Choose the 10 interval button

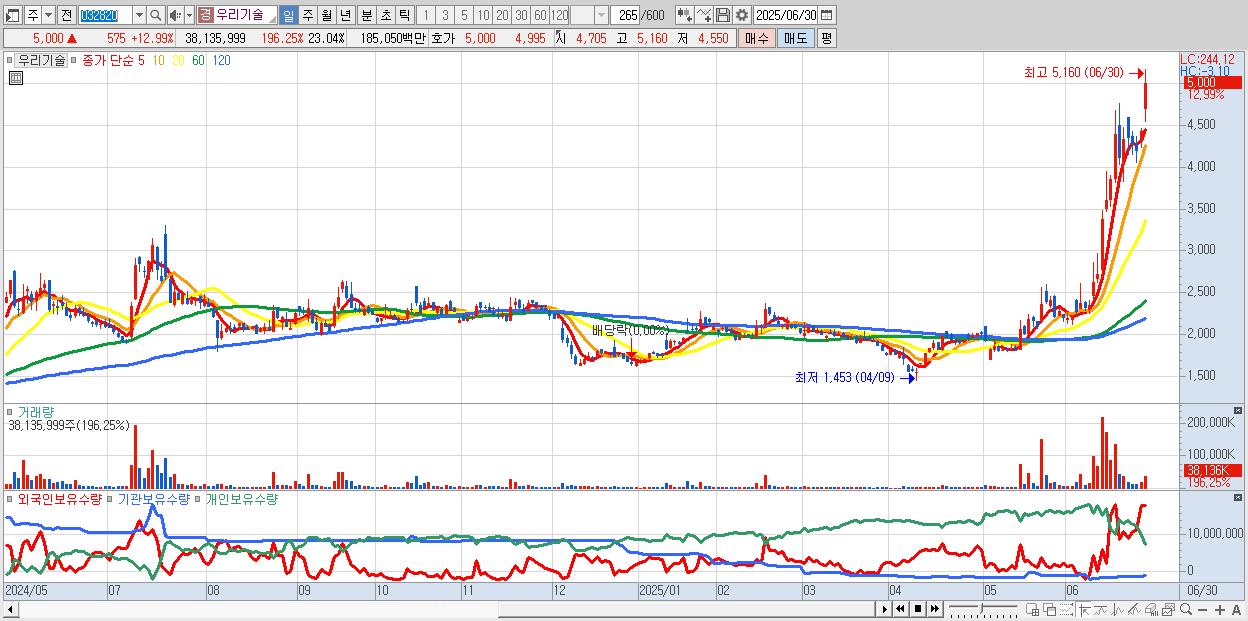pyautogui.click(x=483, y=15)
